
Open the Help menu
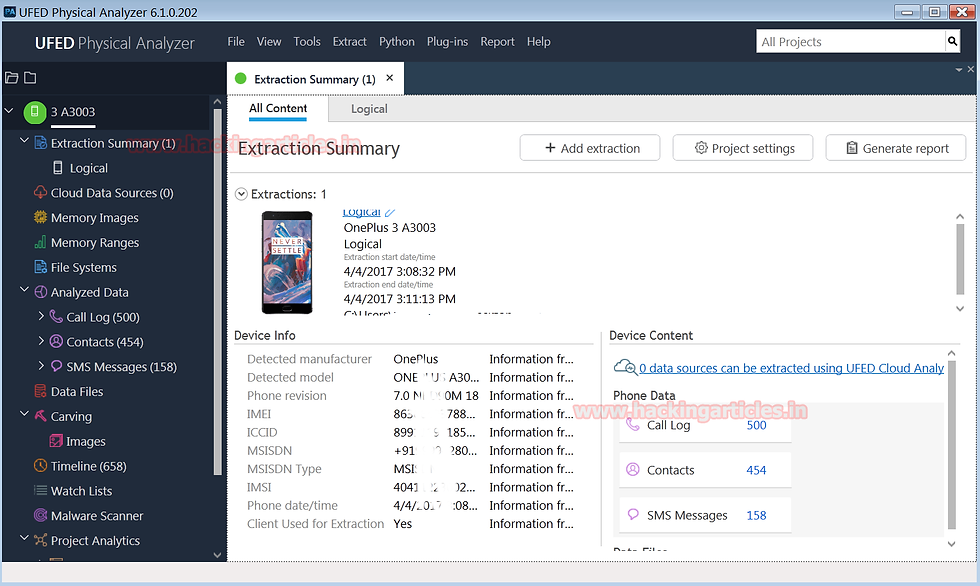click(x=539, y=41)
